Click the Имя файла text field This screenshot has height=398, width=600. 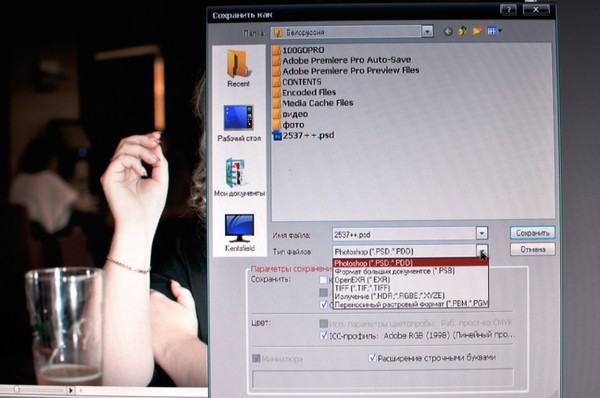tap(404, 233)
